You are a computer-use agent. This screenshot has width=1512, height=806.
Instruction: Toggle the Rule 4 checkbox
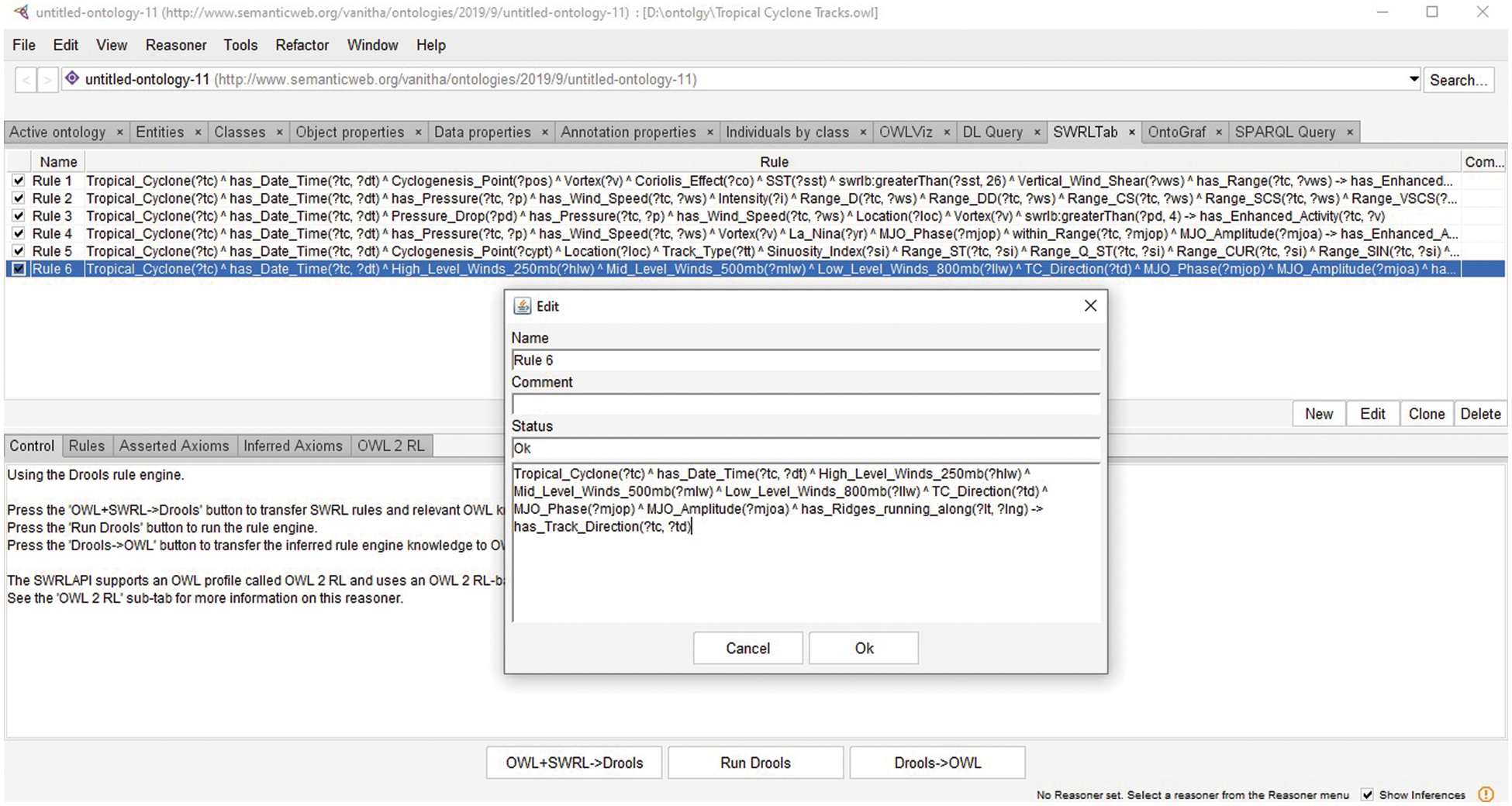(x=19, y=233)
